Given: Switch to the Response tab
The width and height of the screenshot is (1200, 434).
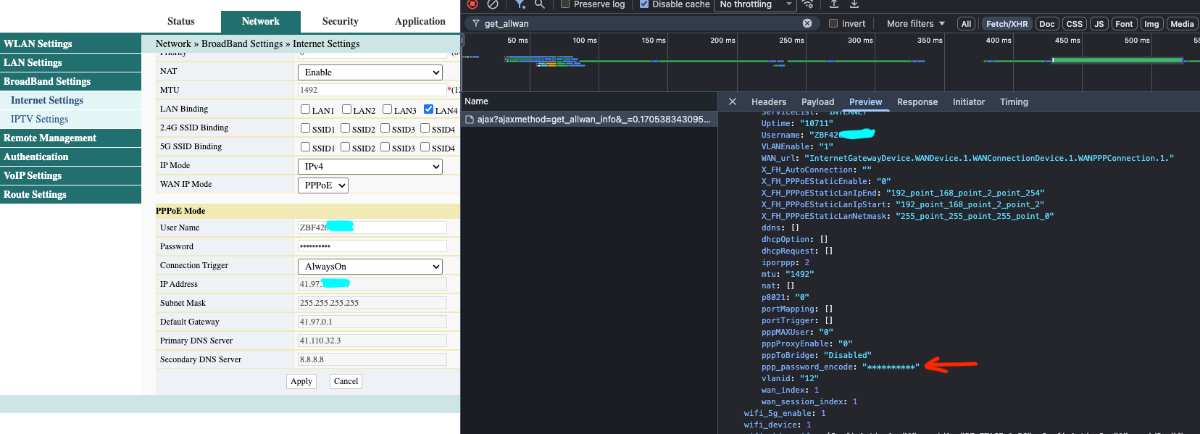Looking at the screenshot, I should pos(917,102).
